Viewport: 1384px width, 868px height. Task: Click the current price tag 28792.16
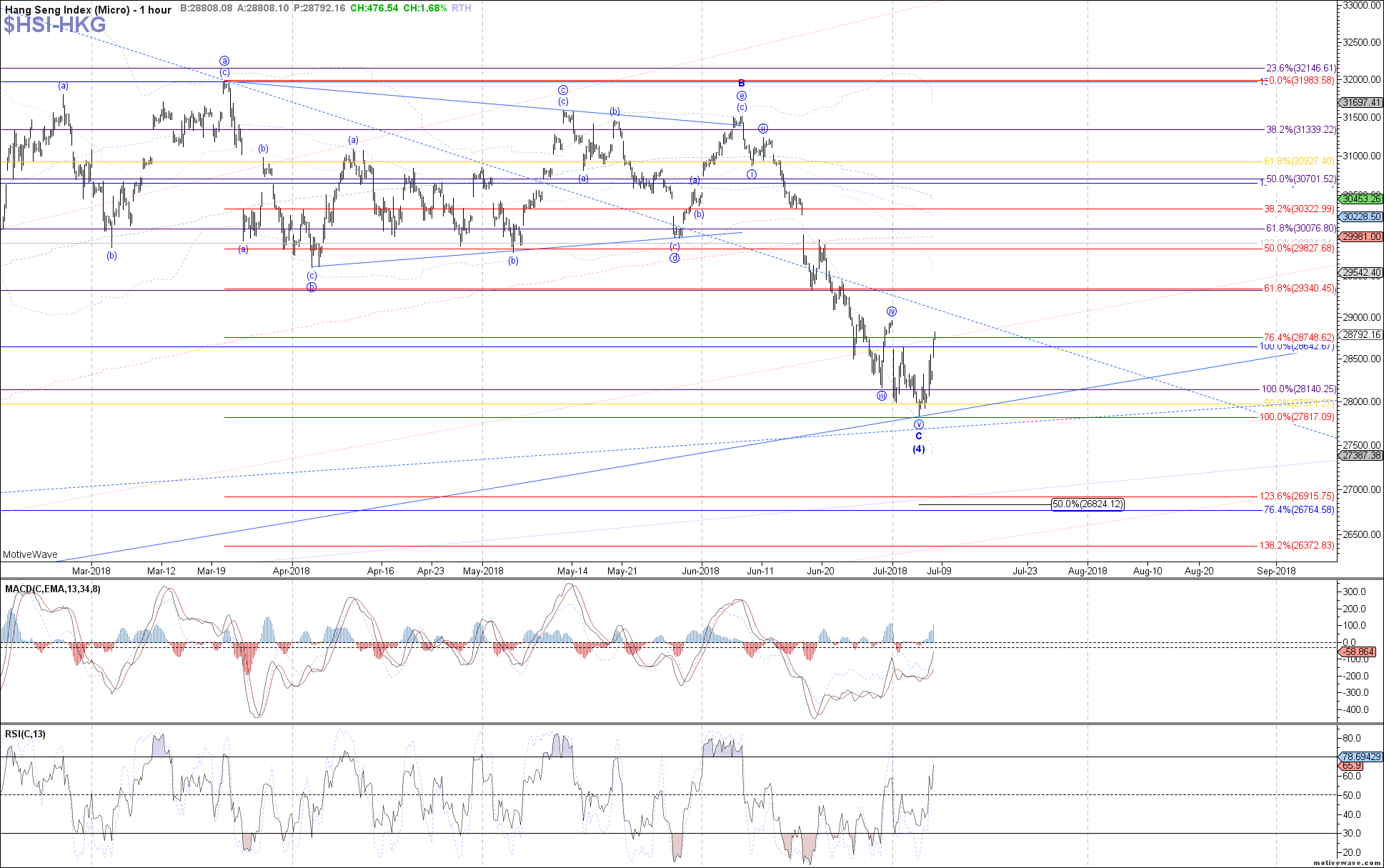point(1361,334)
